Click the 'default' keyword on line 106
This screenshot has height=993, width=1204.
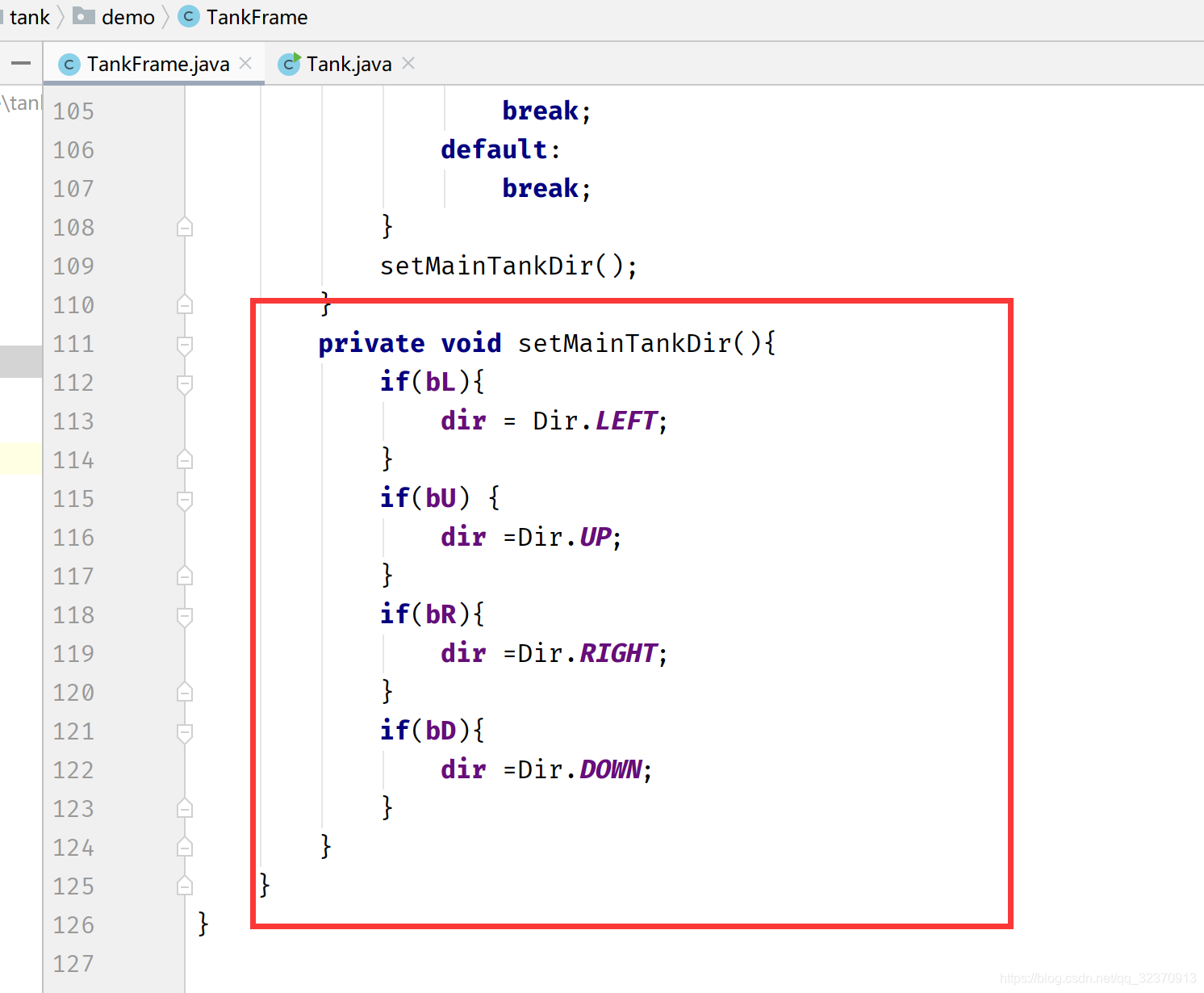tap(494, 149)
